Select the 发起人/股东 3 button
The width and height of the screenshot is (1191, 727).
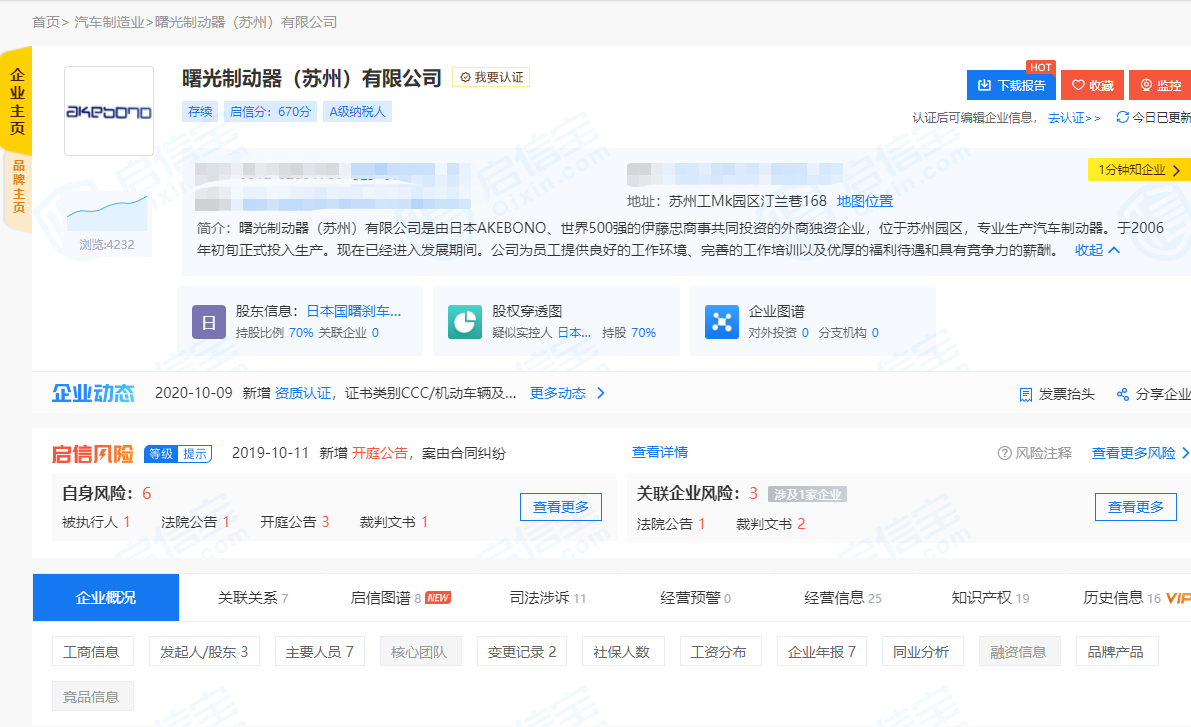point(204,652)
